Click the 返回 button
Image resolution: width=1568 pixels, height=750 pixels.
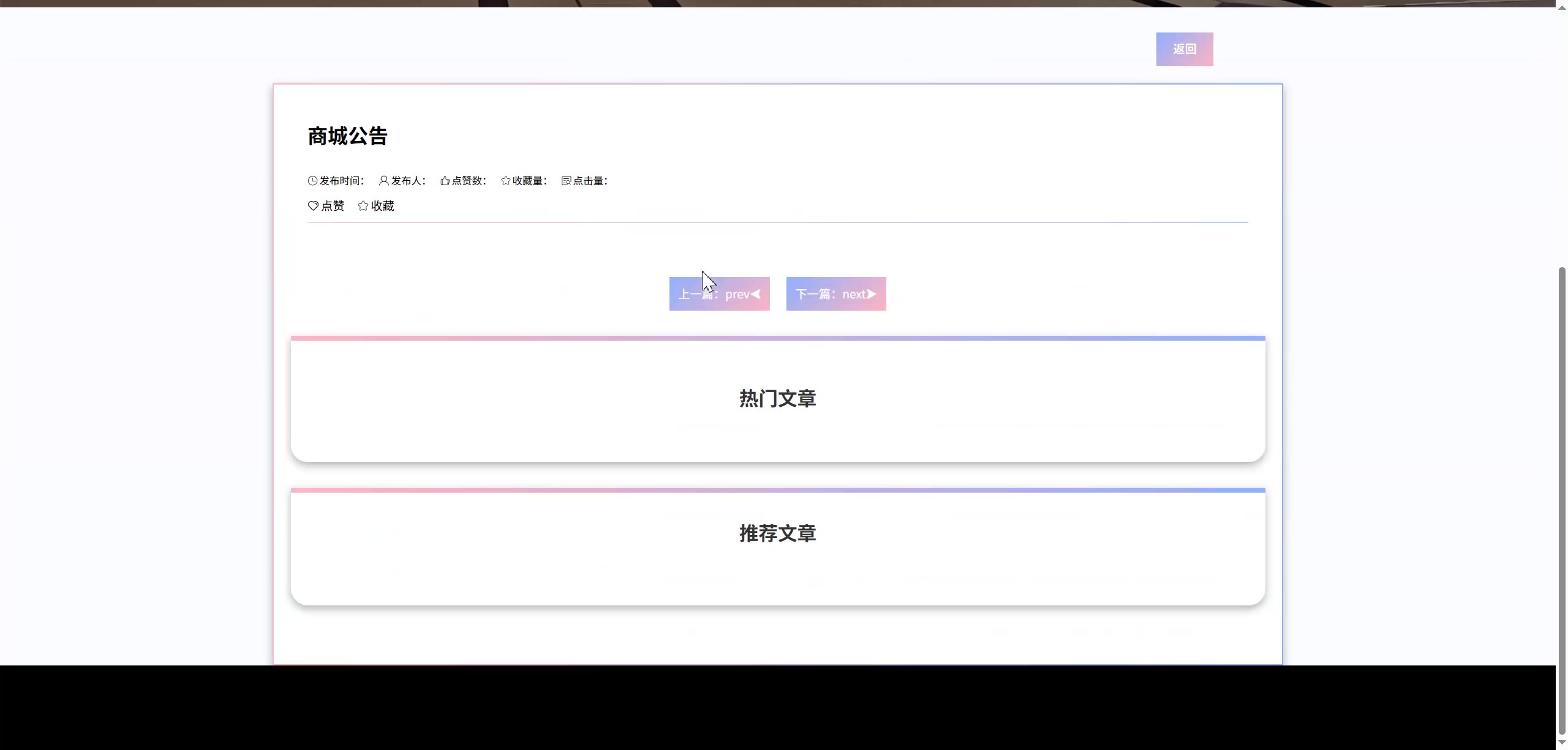(1184, 49)
